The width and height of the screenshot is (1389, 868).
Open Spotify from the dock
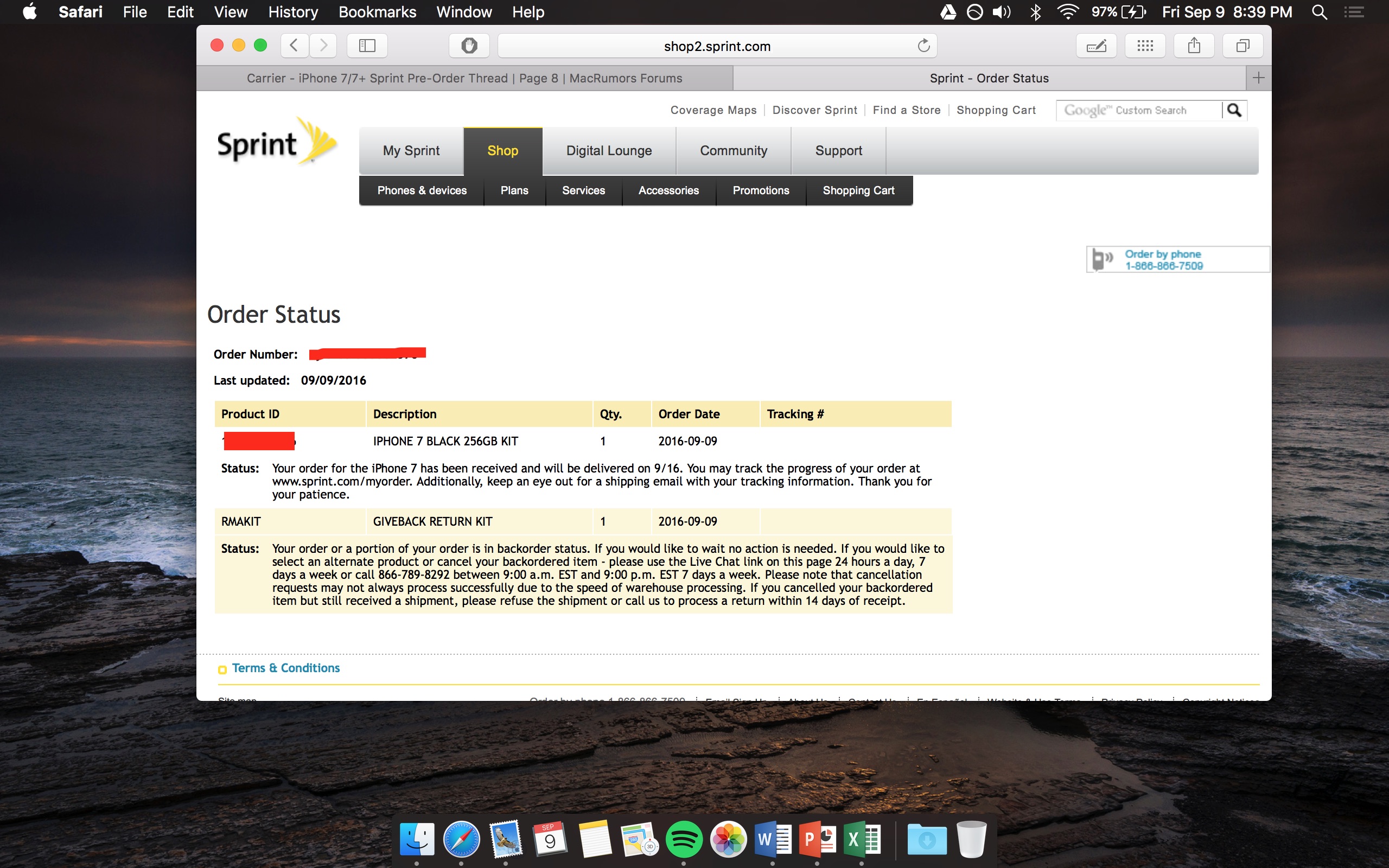click(684, 840)
